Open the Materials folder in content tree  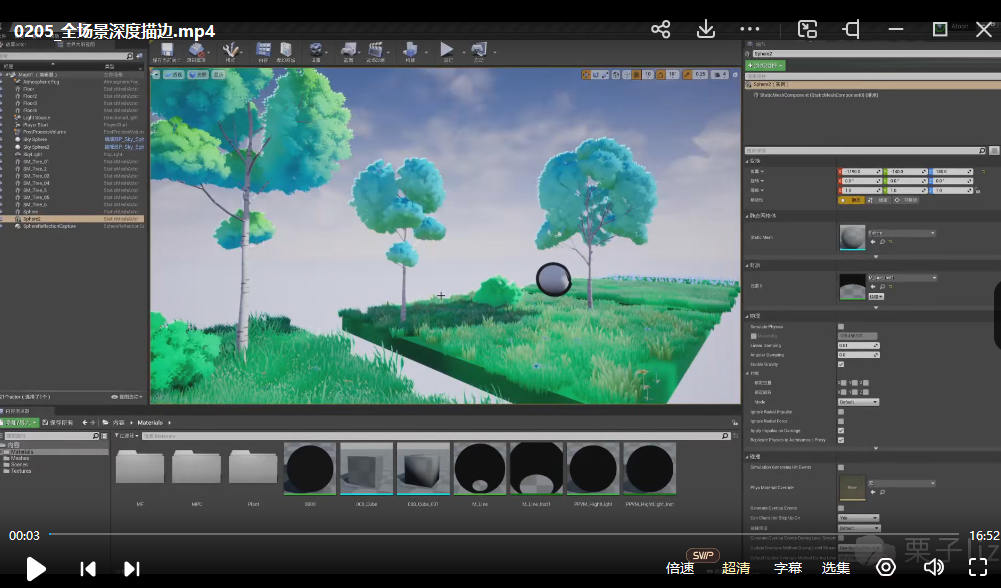pyautogui.click(x=22, y=452)
